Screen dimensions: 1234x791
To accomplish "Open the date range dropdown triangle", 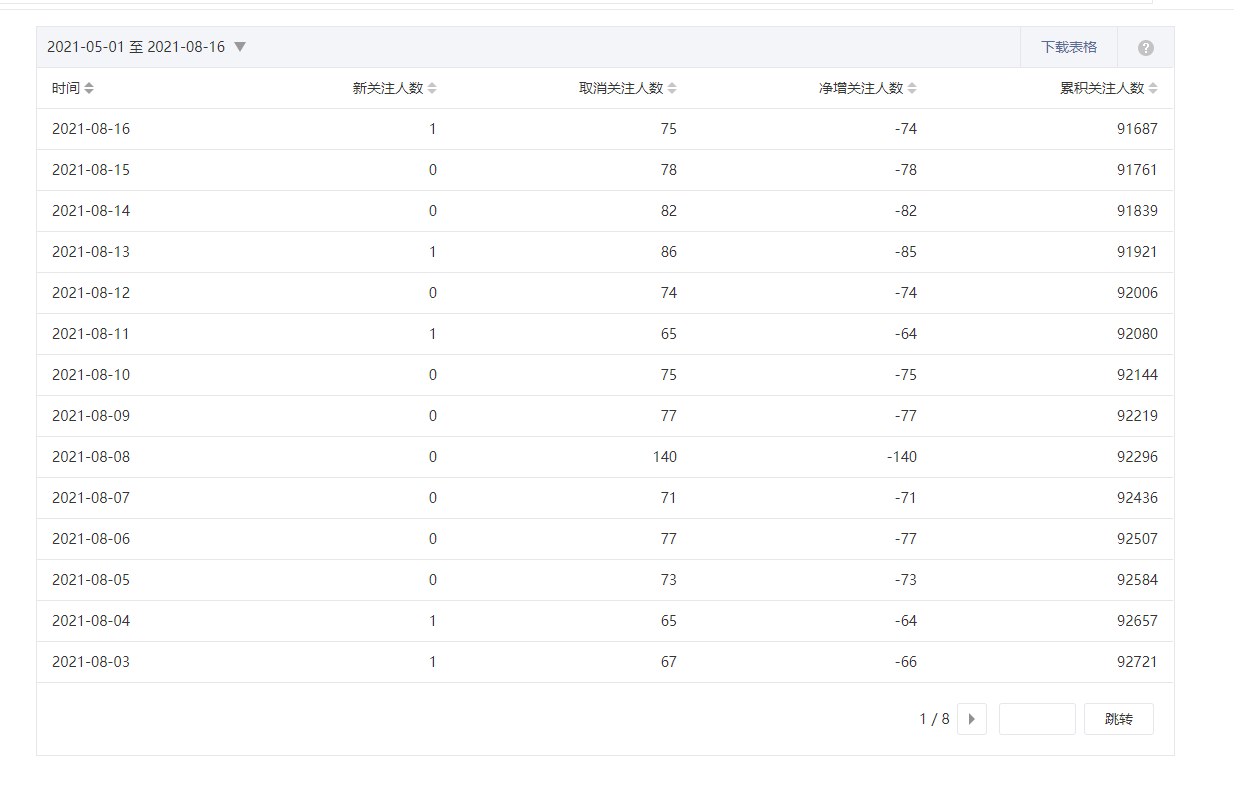I will click(240, 47).
